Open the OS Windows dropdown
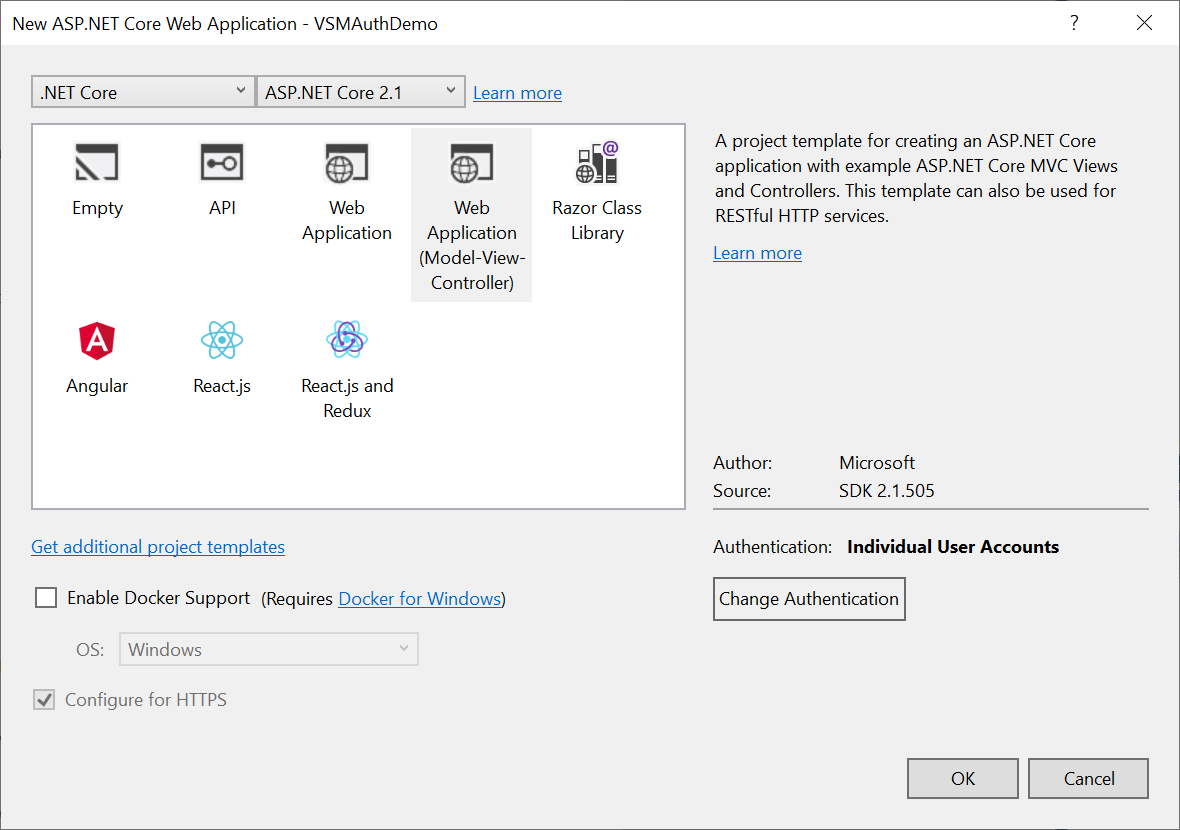1180x830 pixels. (x=268, y=649)
